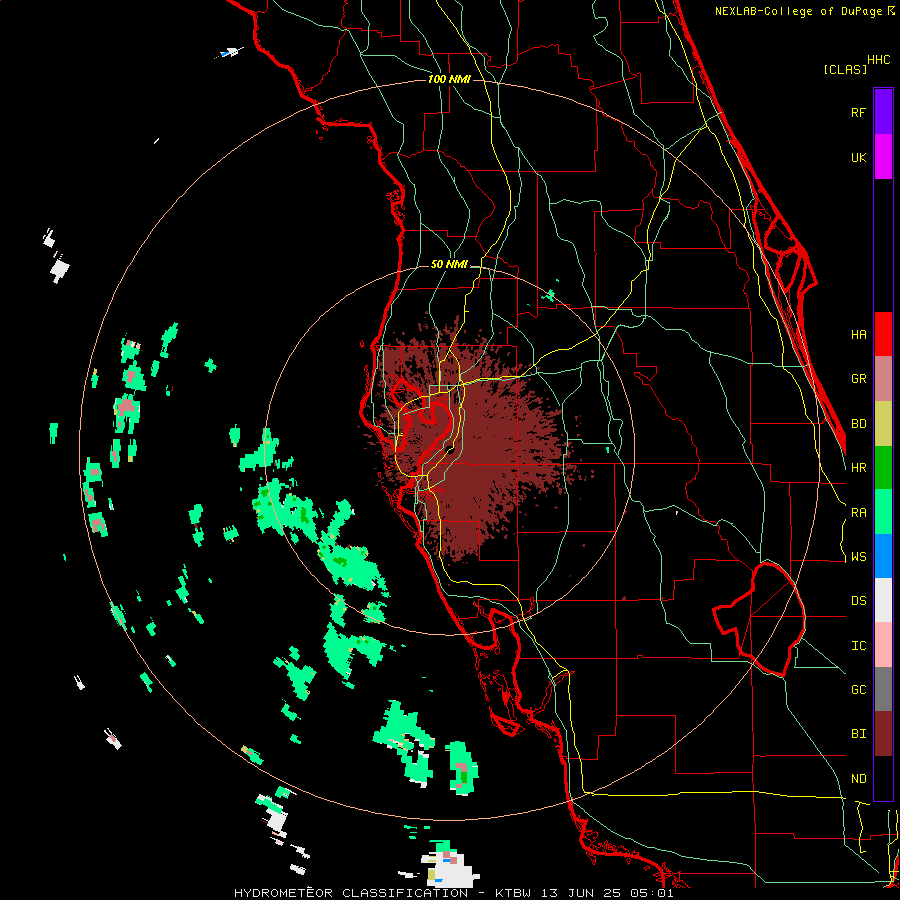Click the DS legend label
The width and height of the screenshot is (900, 900).
tap(858, 601)
